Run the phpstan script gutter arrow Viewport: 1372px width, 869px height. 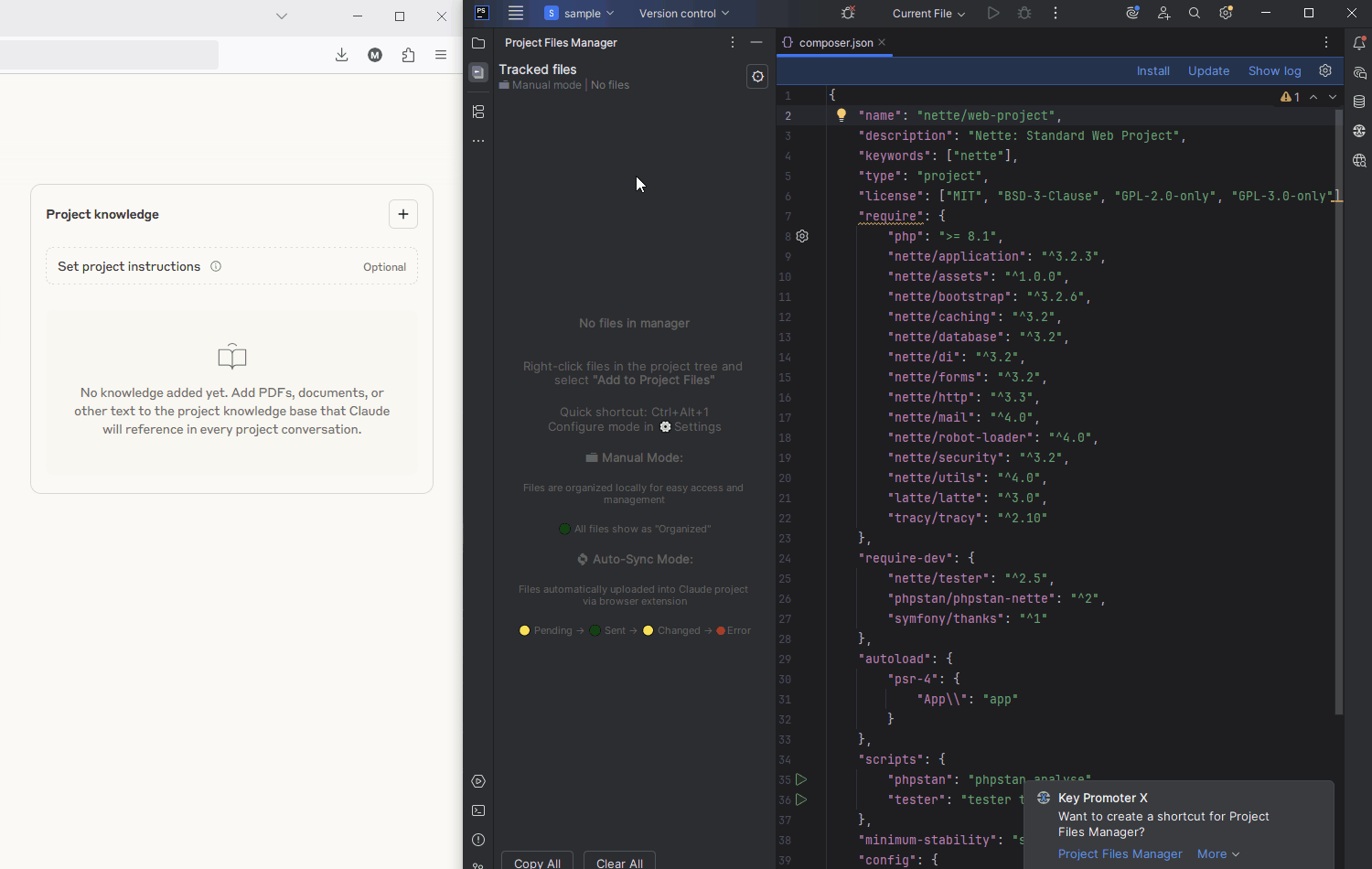[801, 779]
